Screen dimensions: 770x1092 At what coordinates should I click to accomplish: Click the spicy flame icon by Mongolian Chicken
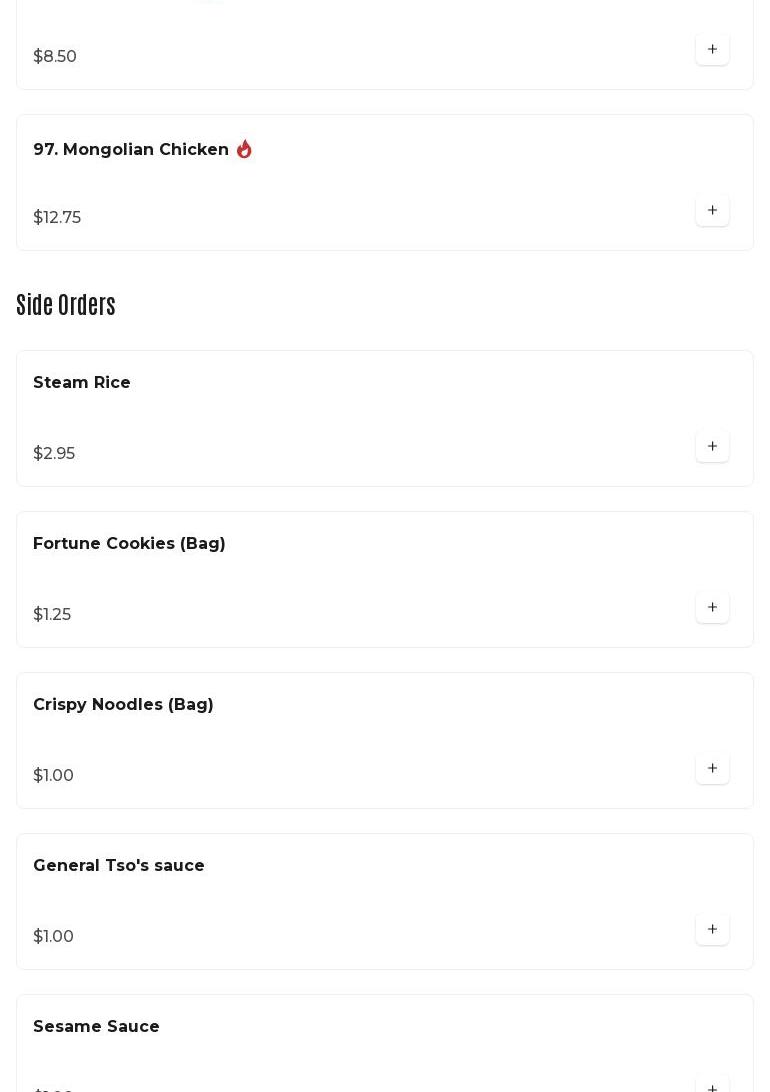pos(244,149)
